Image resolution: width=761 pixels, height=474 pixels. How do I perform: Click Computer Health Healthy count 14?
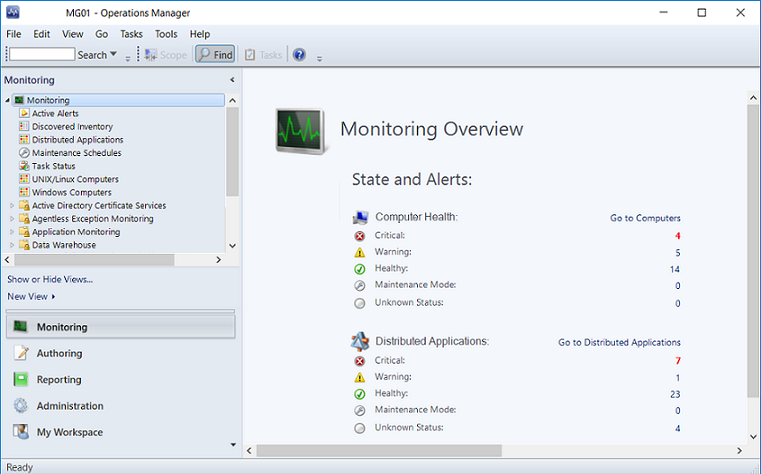click(x=675, y=269)
